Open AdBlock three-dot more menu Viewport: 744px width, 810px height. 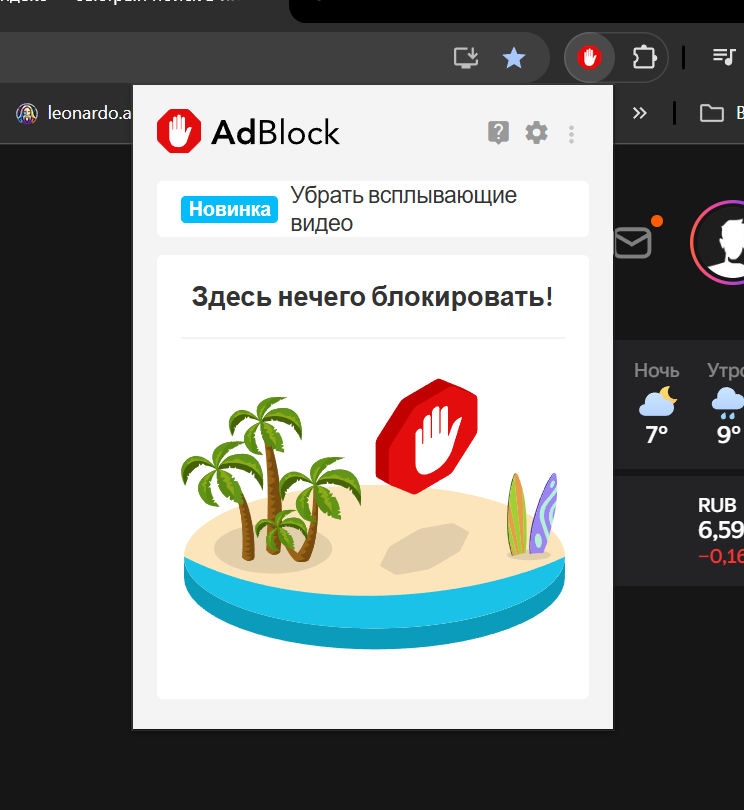(x=571, y=134)
